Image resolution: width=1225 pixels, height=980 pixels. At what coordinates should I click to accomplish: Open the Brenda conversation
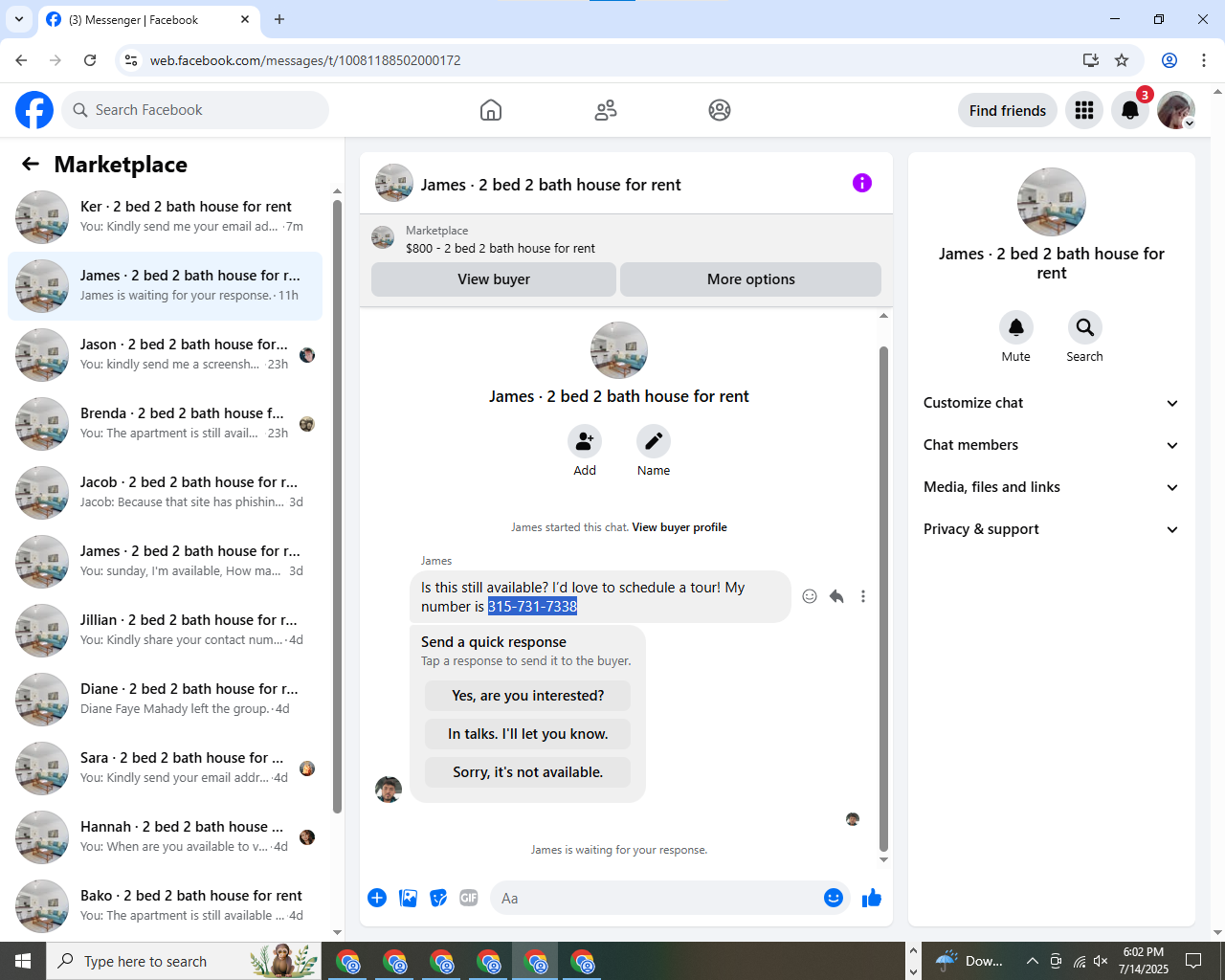pyautogui.click(x=165, y=424)
